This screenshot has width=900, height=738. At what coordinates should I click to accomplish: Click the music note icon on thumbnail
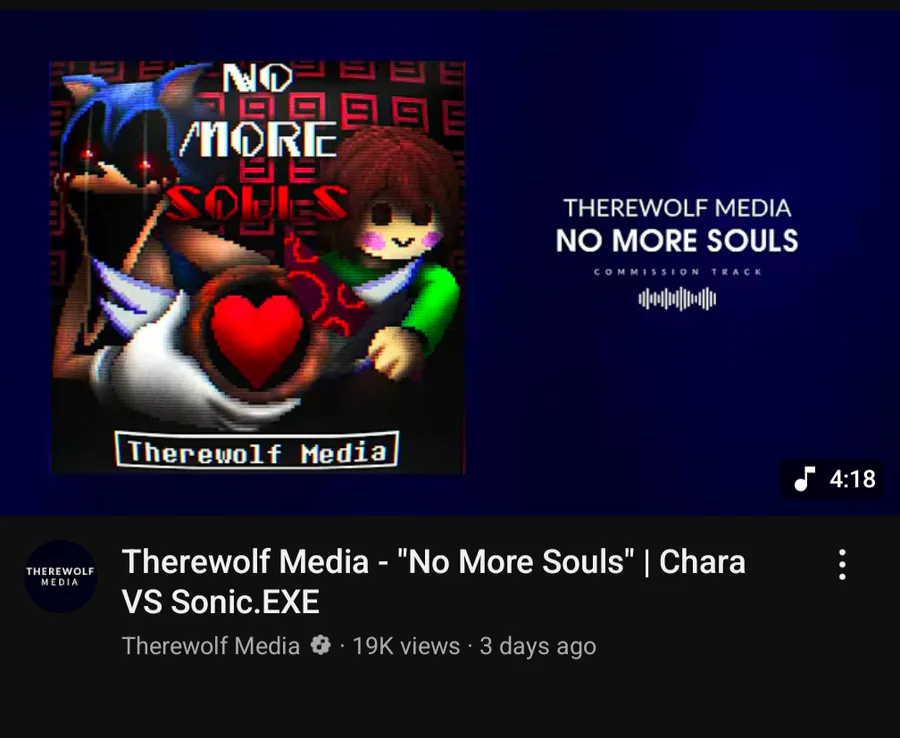(805, 479)
